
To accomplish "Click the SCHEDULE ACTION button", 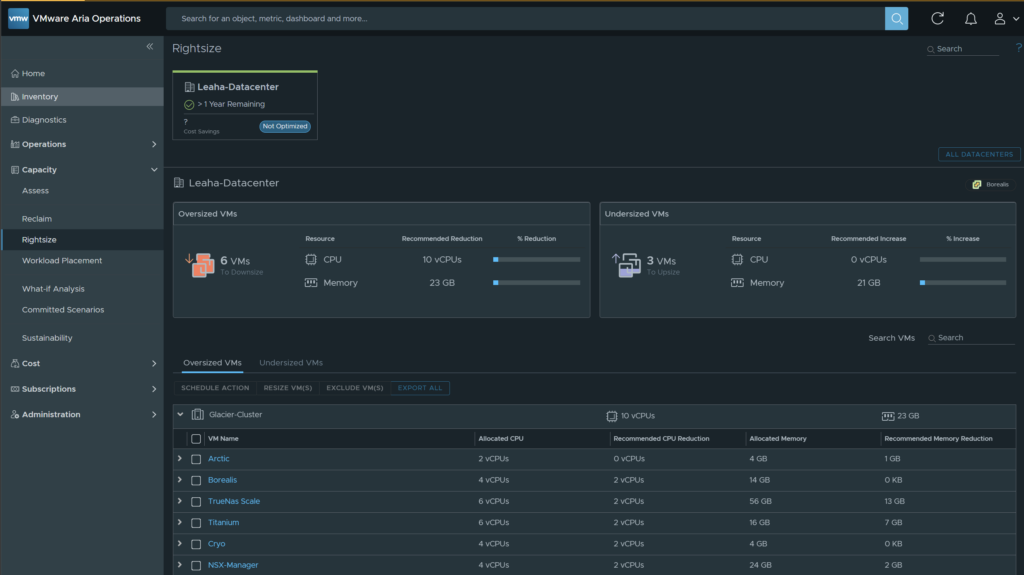I will point(215,388).
